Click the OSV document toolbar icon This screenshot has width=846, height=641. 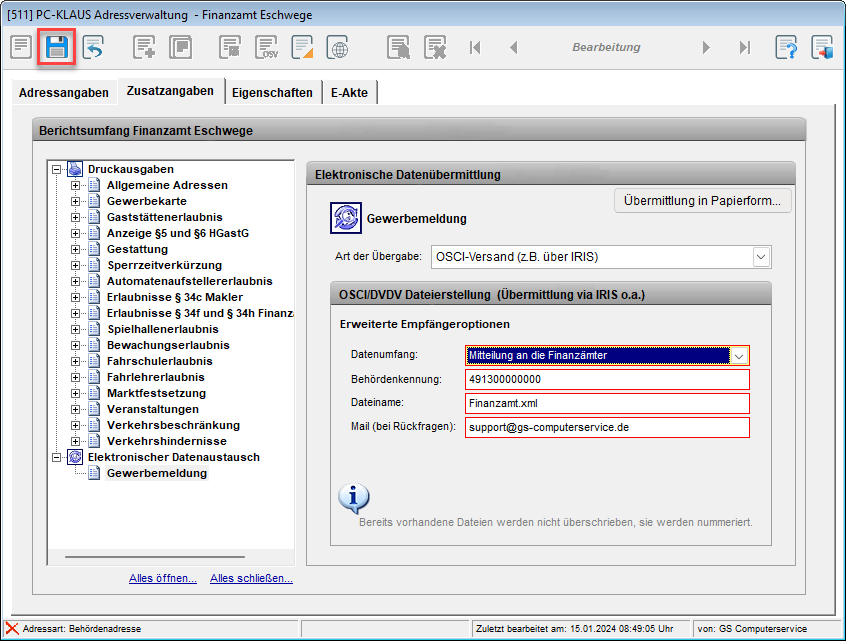(x=267, y=47)
